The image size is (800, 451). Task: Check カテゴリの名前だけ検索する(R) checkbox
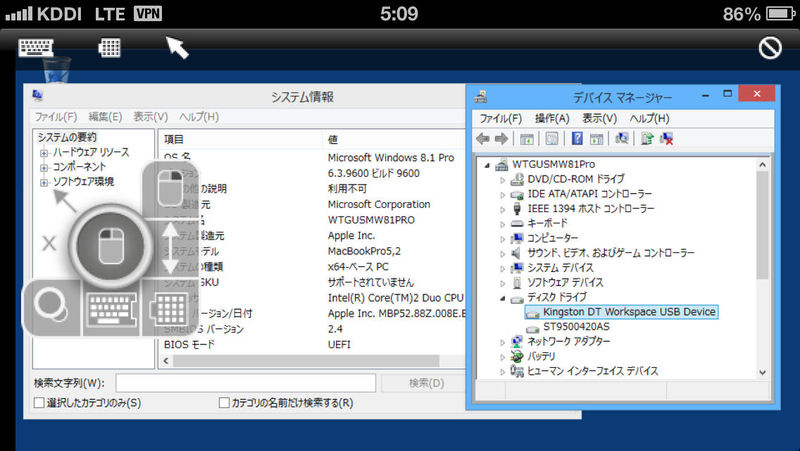[x=224, y=403]
